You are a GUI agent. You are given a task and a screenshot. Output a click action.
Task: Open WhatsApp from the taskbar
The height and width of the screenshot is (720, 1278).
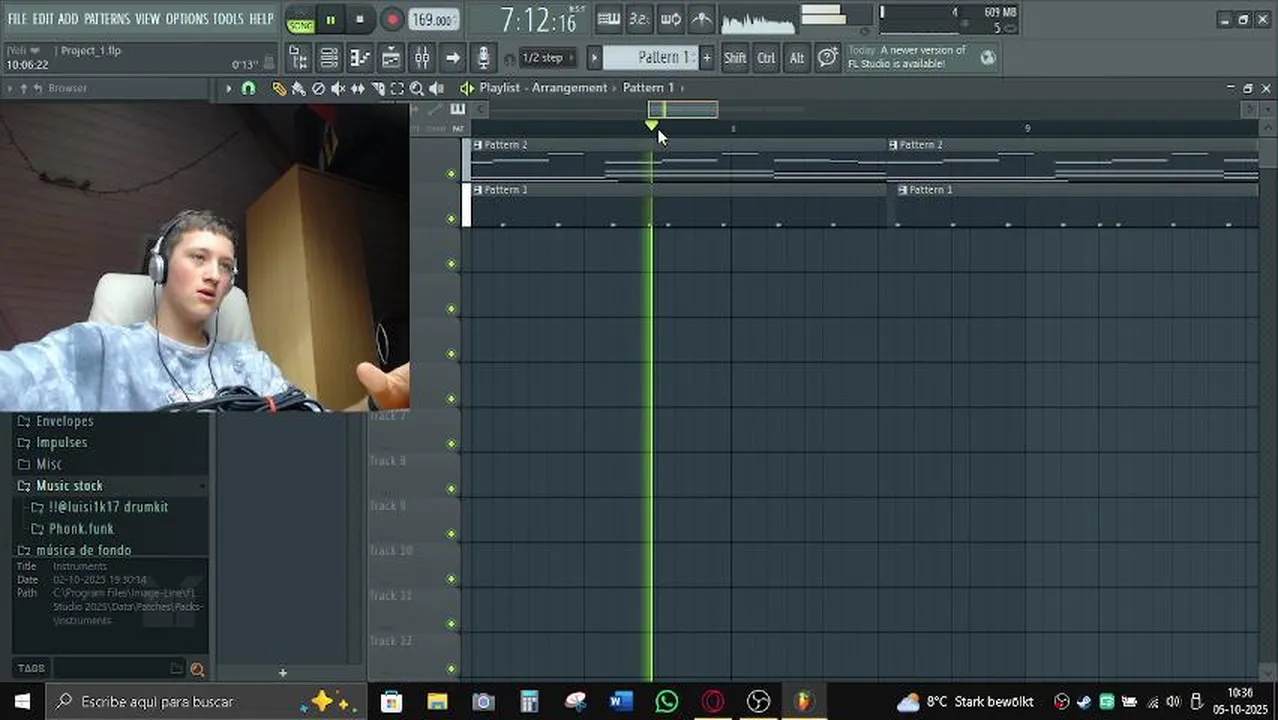click(667, 702)
